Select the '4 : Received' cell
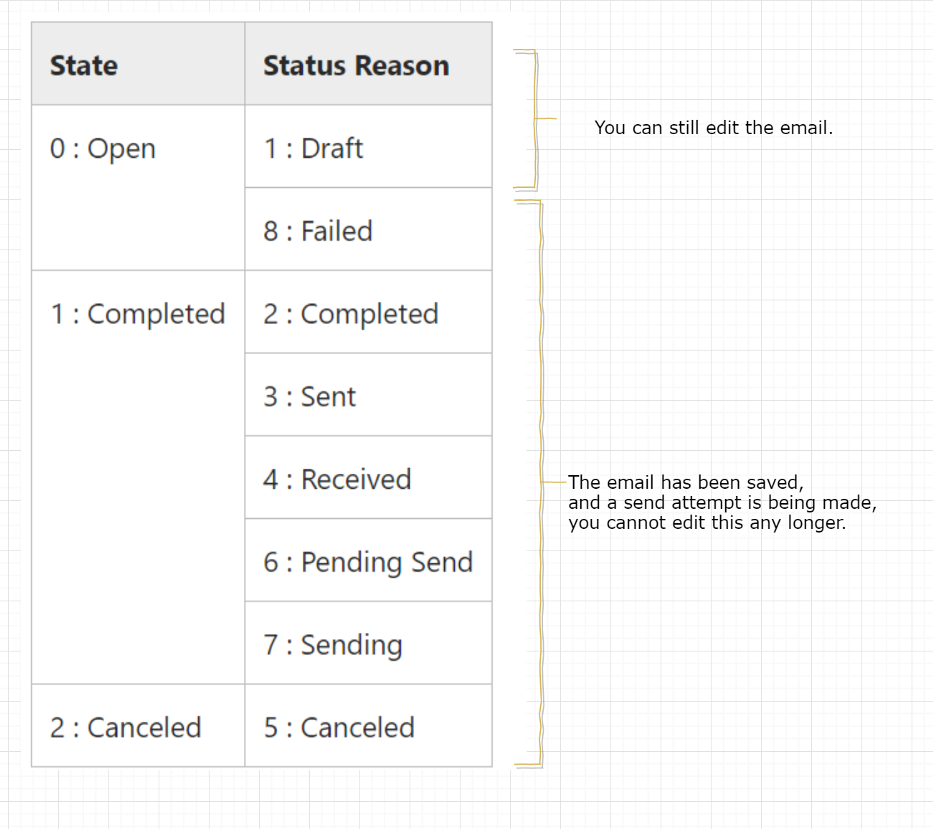933x829 pixels. [368, 477]
